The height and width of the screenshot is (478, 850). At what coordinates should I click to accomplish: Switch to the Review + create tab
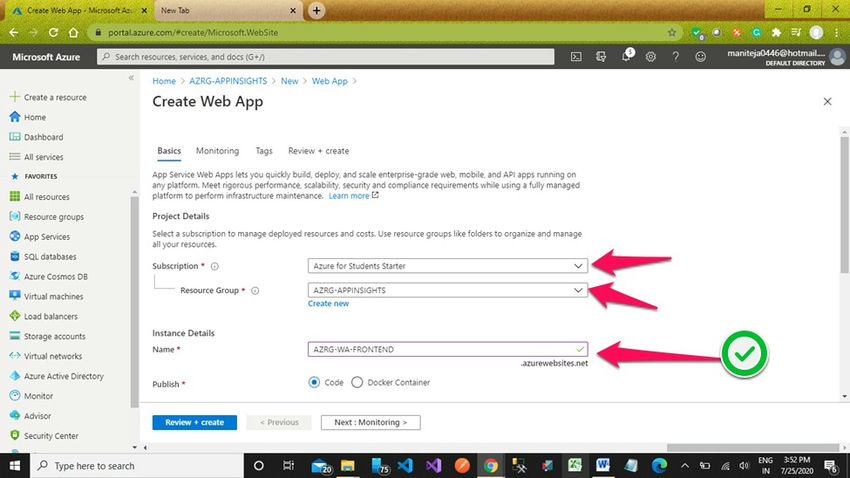[x=319, y=151]
